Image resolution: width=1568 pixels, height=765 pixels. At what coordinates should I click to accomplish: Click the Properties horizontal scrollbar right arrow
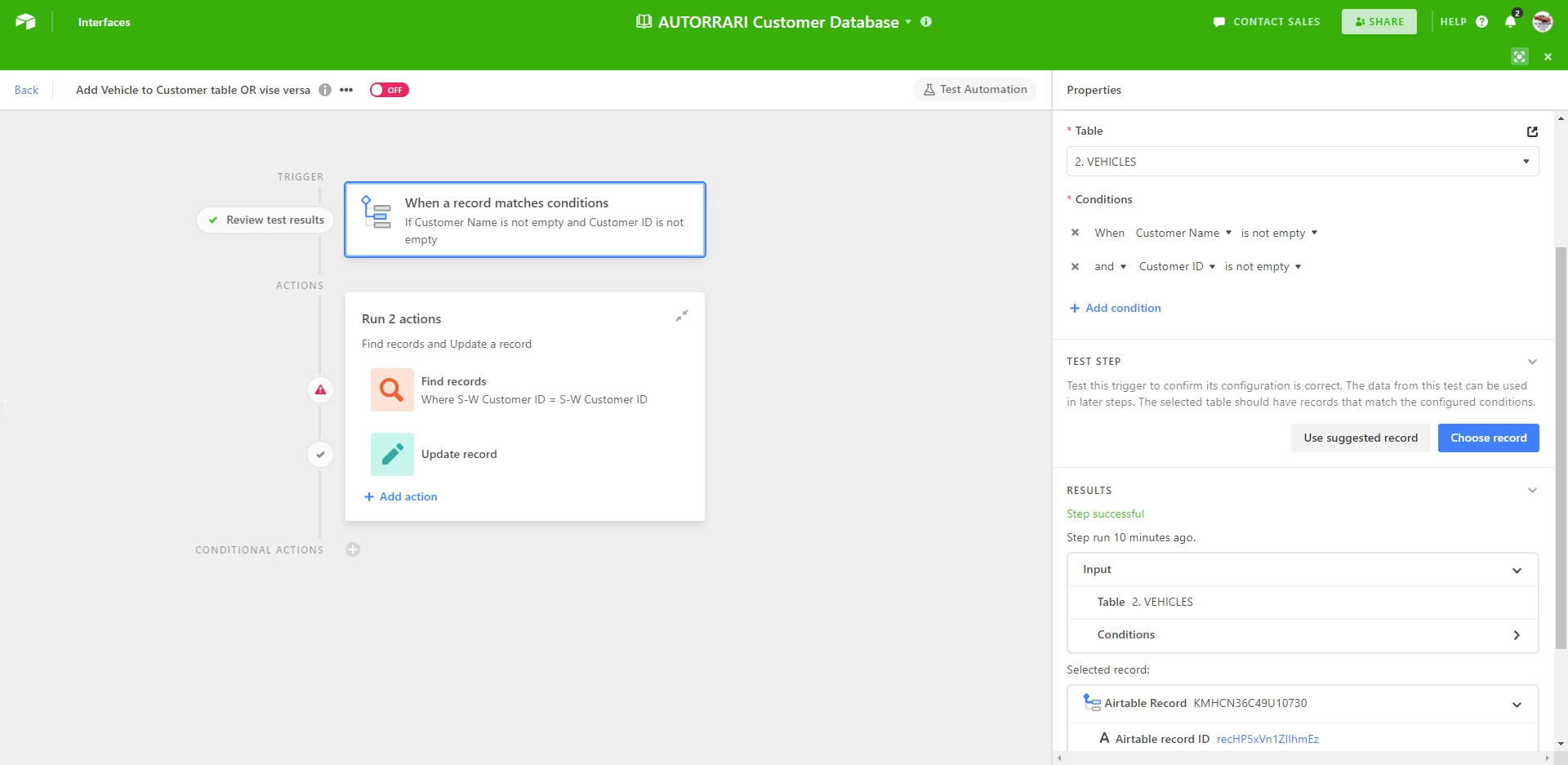1547,758
